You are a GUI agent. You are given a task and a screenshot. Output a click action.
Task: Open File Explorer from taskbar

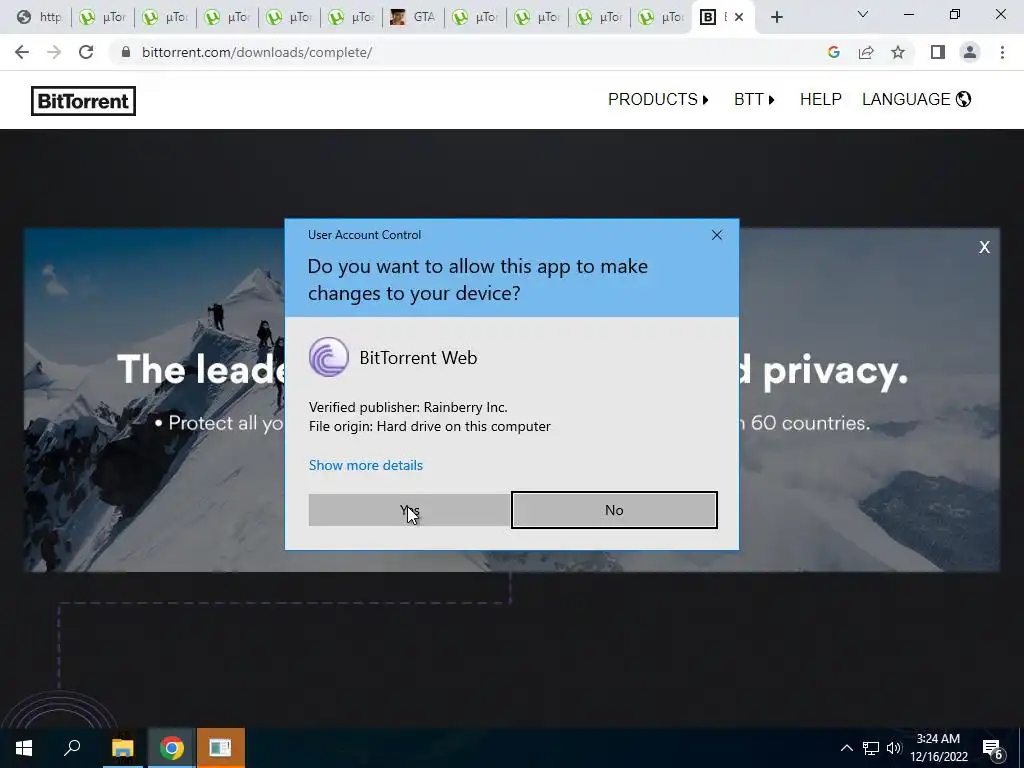[122, 748]
